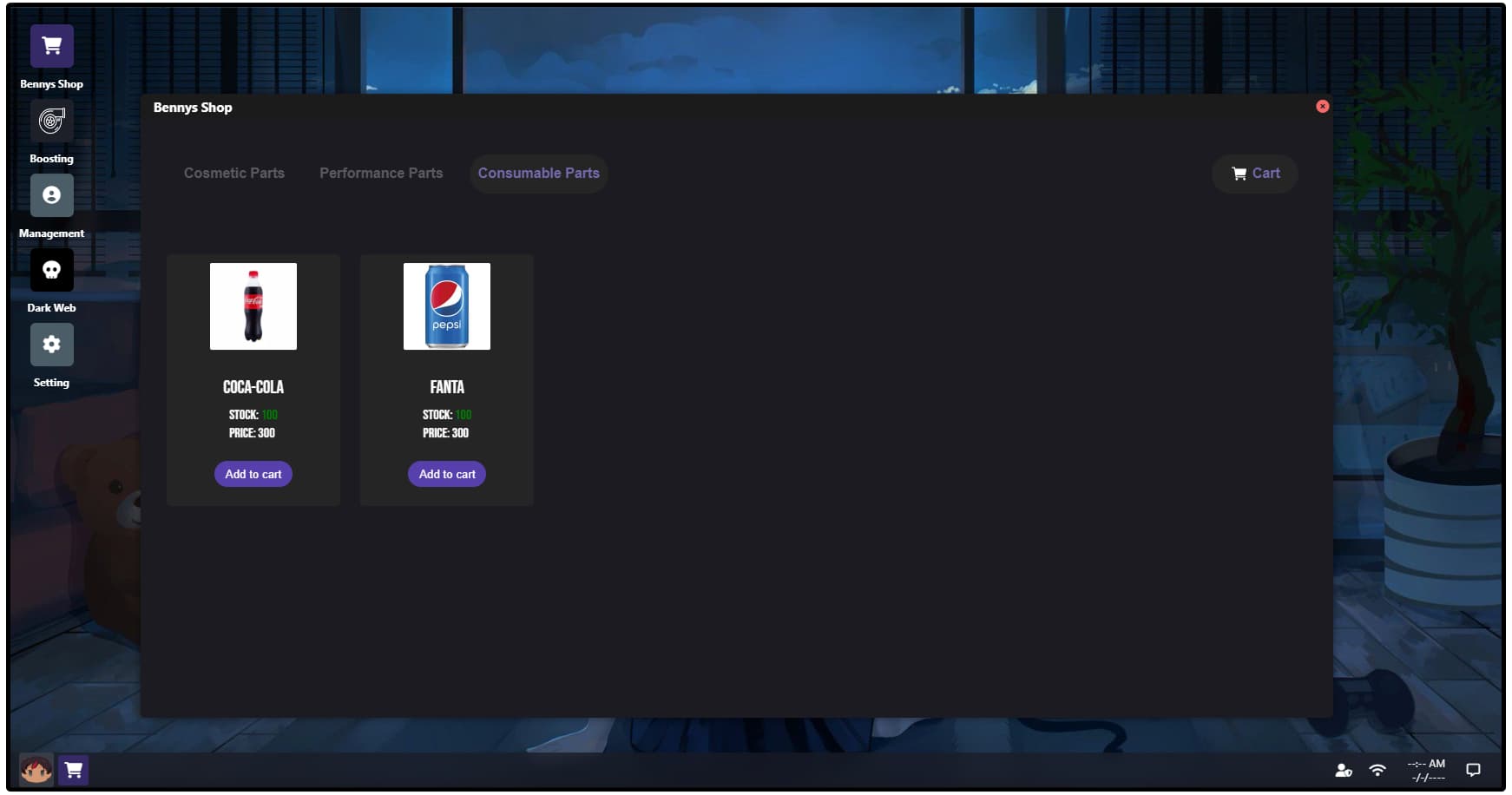Click Fanta's STOCK: 100 text
Image resolution: width=1512 pixels, height=795 pixels.
coord(447,415)
